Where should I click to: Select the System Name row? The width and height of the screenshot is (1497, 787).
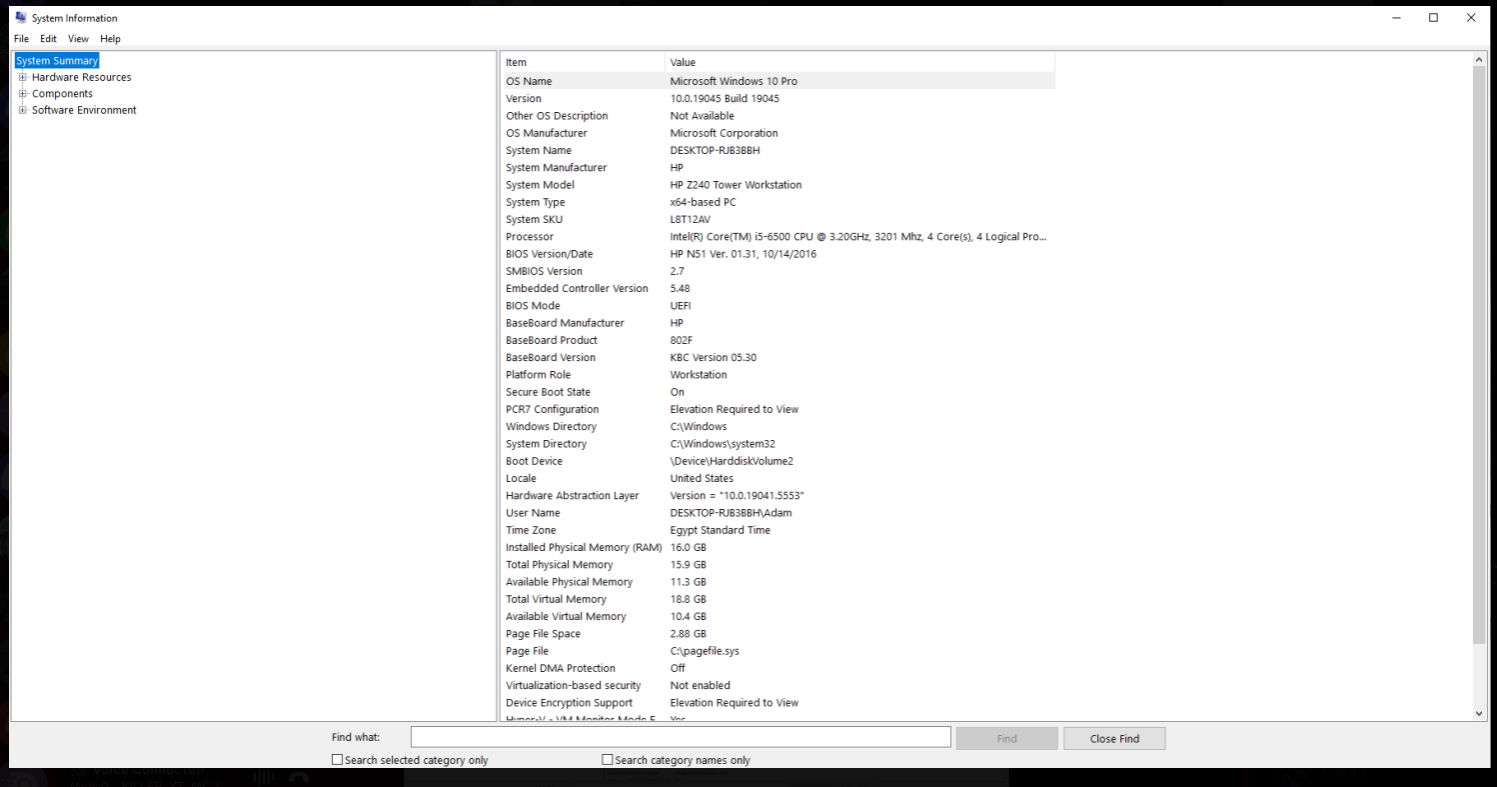coord(778,150)
